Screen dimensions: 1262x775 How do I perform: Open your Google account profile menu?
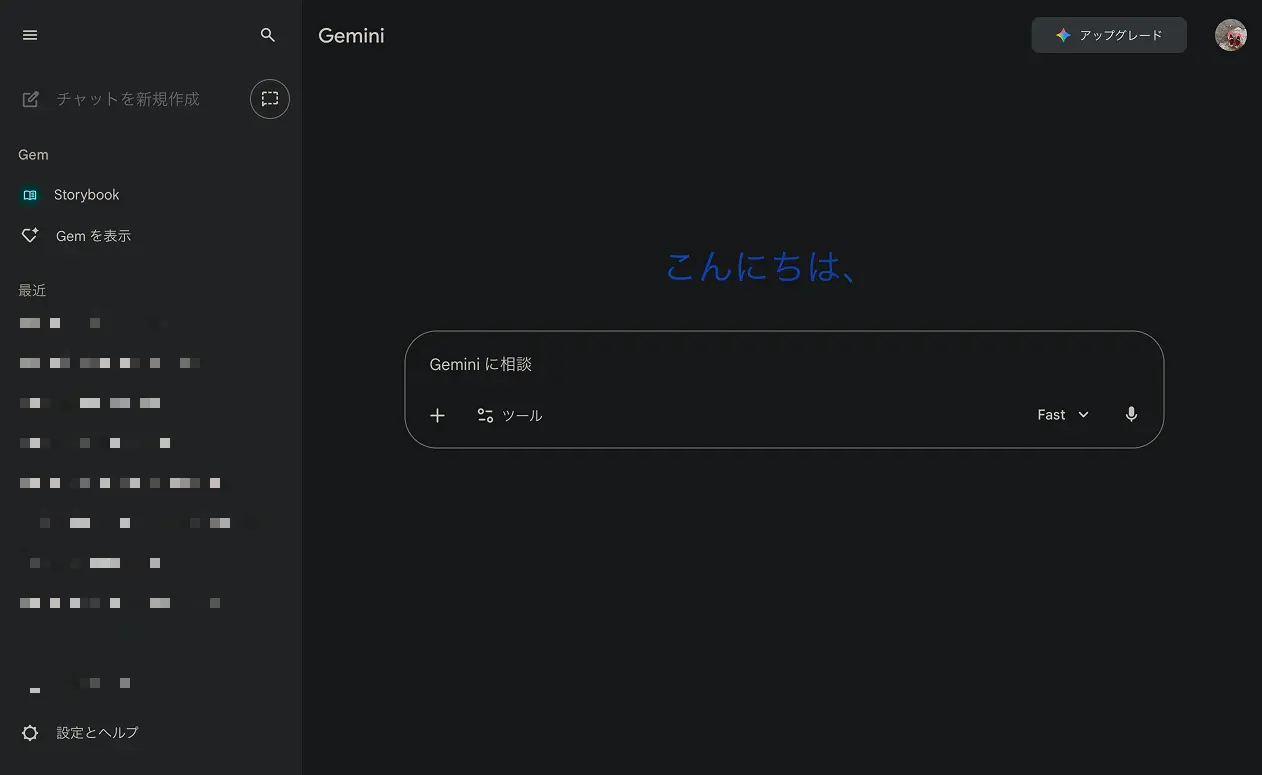pyautogui.click(x=1230, y=34)
